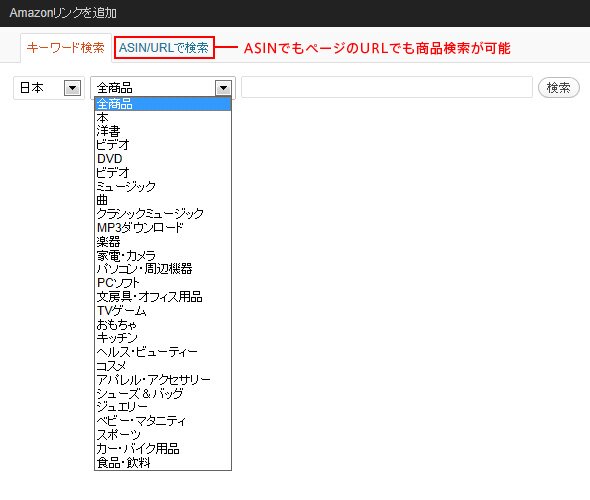Viewport: 590px width, 500px height.
Task: Click the keyword search input field
Action: [x=387, y=87]
